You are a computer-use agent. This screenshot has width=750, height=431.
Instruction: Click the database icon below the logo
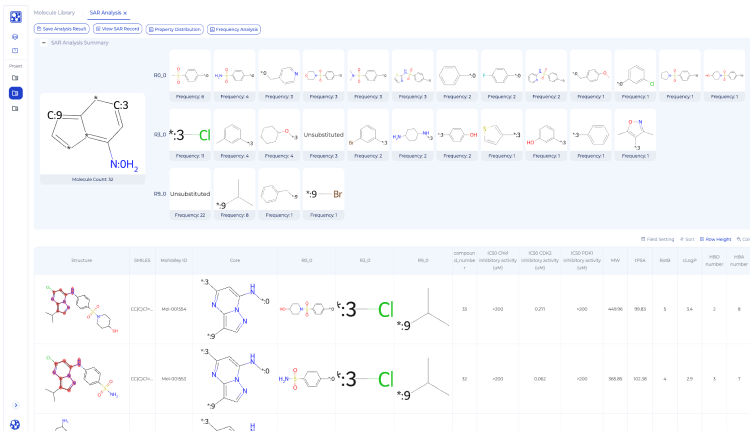[x=15, y=37]
